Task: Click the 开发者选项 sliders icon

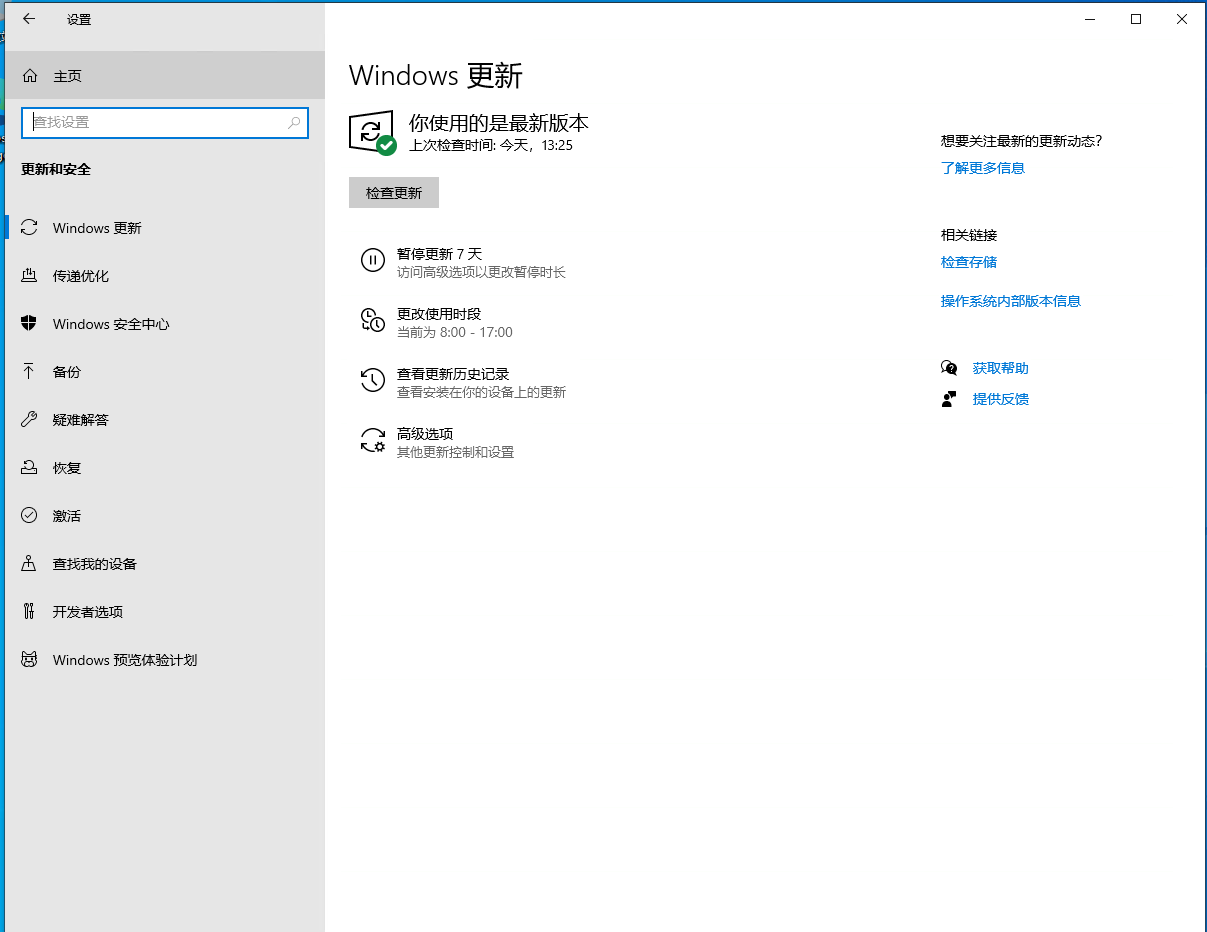Action: (29, 612)
